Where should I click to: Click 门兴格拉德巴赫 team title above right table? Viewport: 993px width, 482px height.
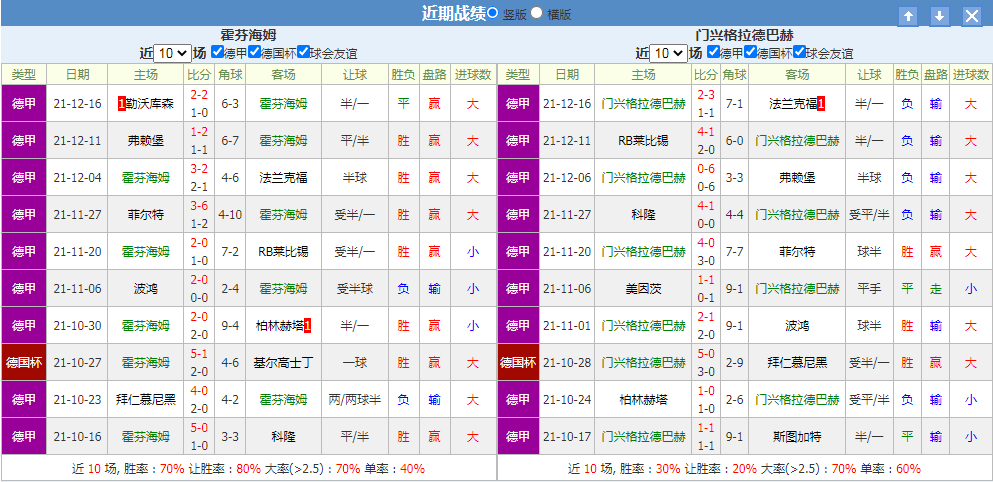(x=744, y=35)
